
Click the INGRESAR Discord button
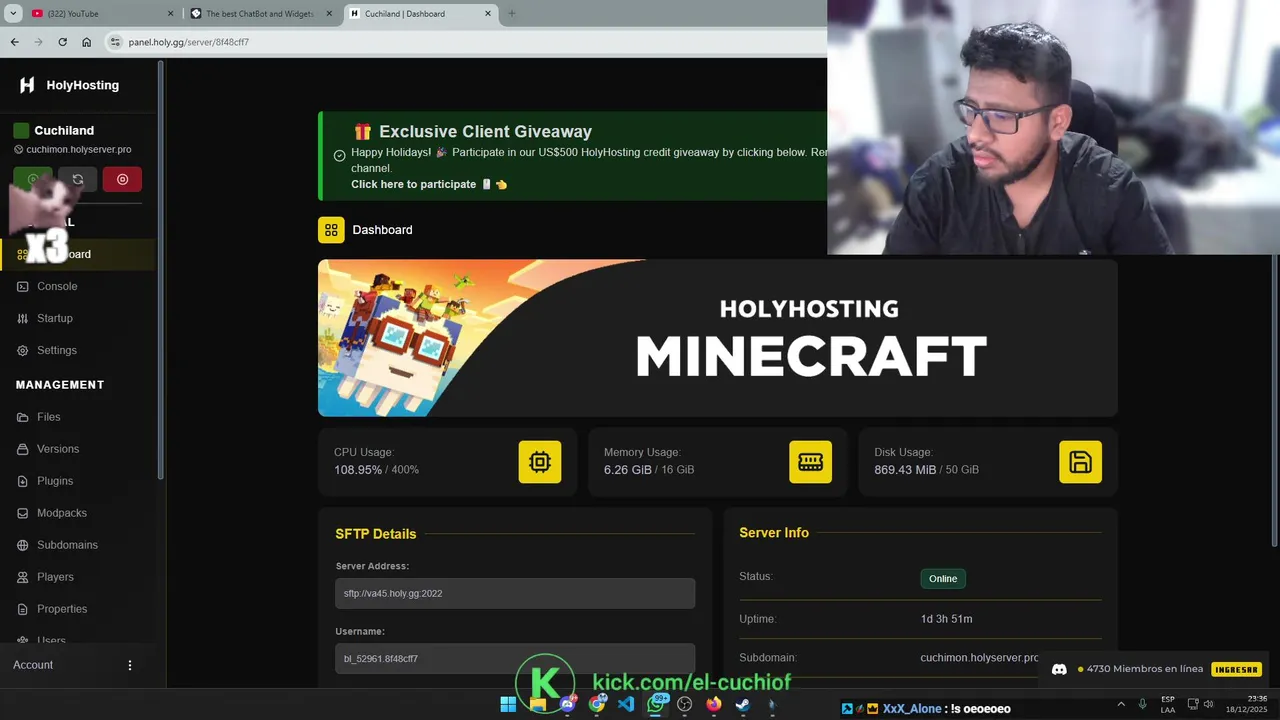[1236, 669]
